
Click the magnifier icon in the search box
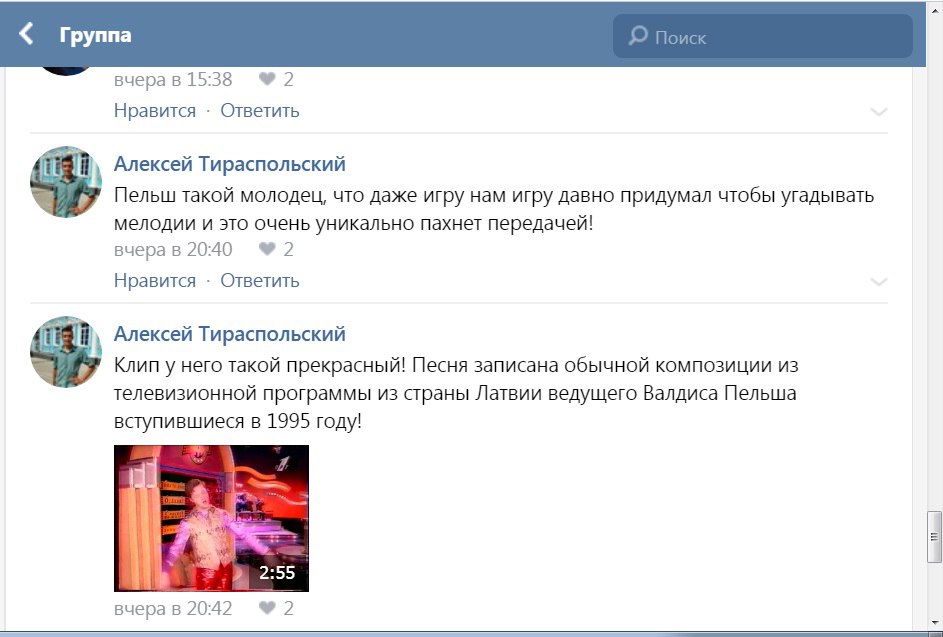pyautogui.click(x=637, y=37)
